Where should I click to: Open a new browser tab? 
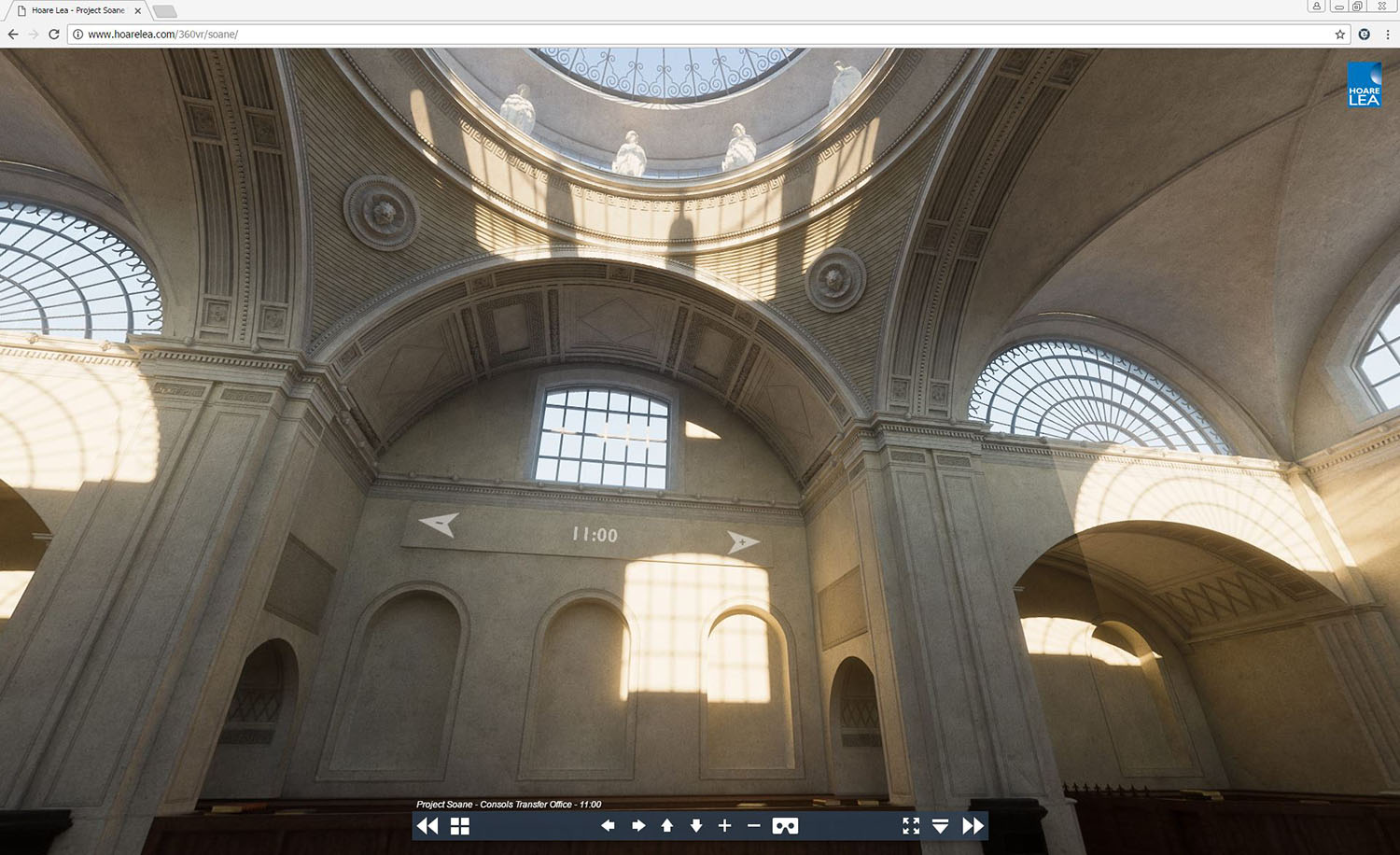pyautogui.click(x=164, y=11)
